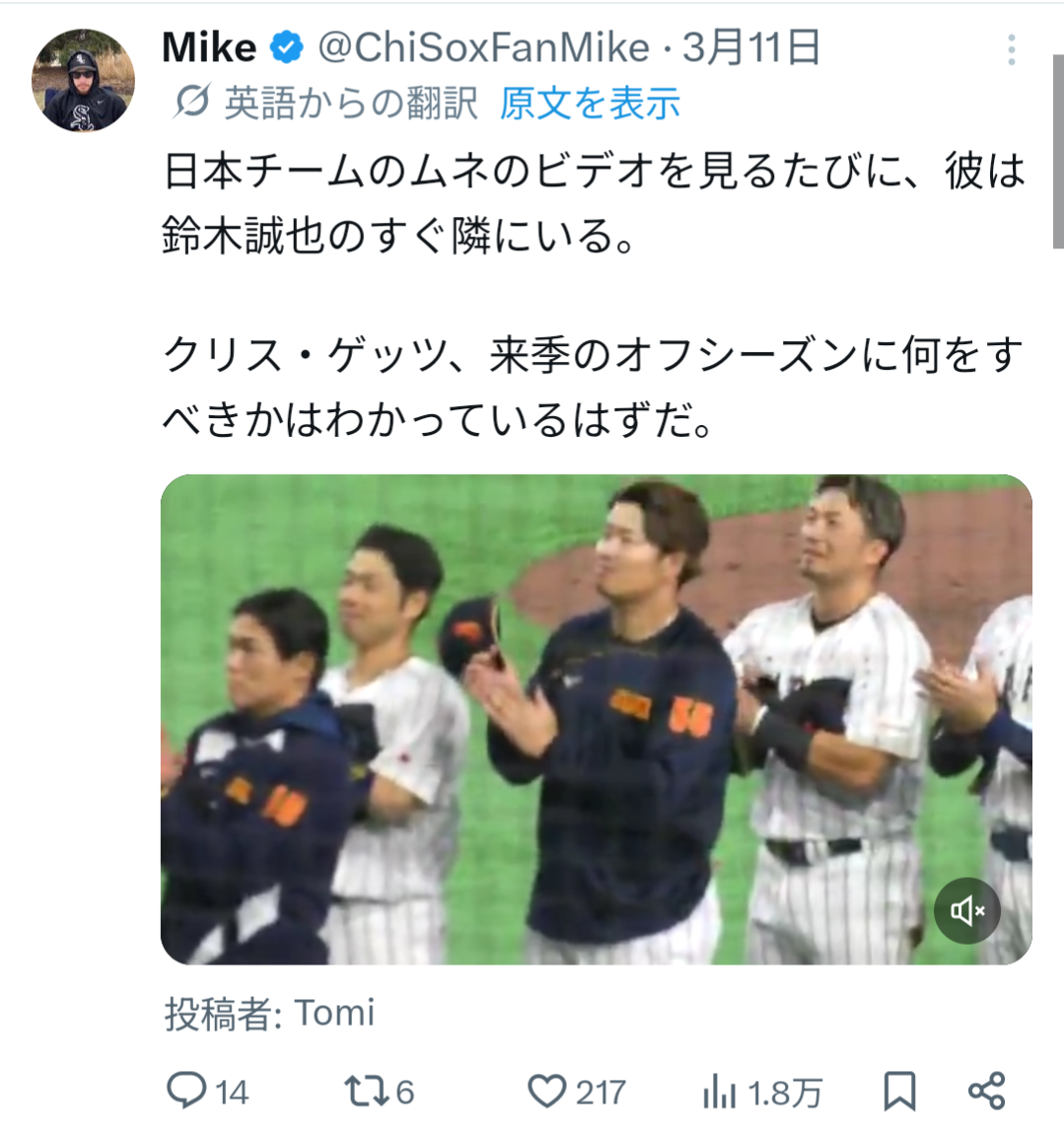Tap the translation icon beside 英語からの翻訳
This screenshot has width=1064, height=1139.
pyautogui.click(x=191, y=102)
